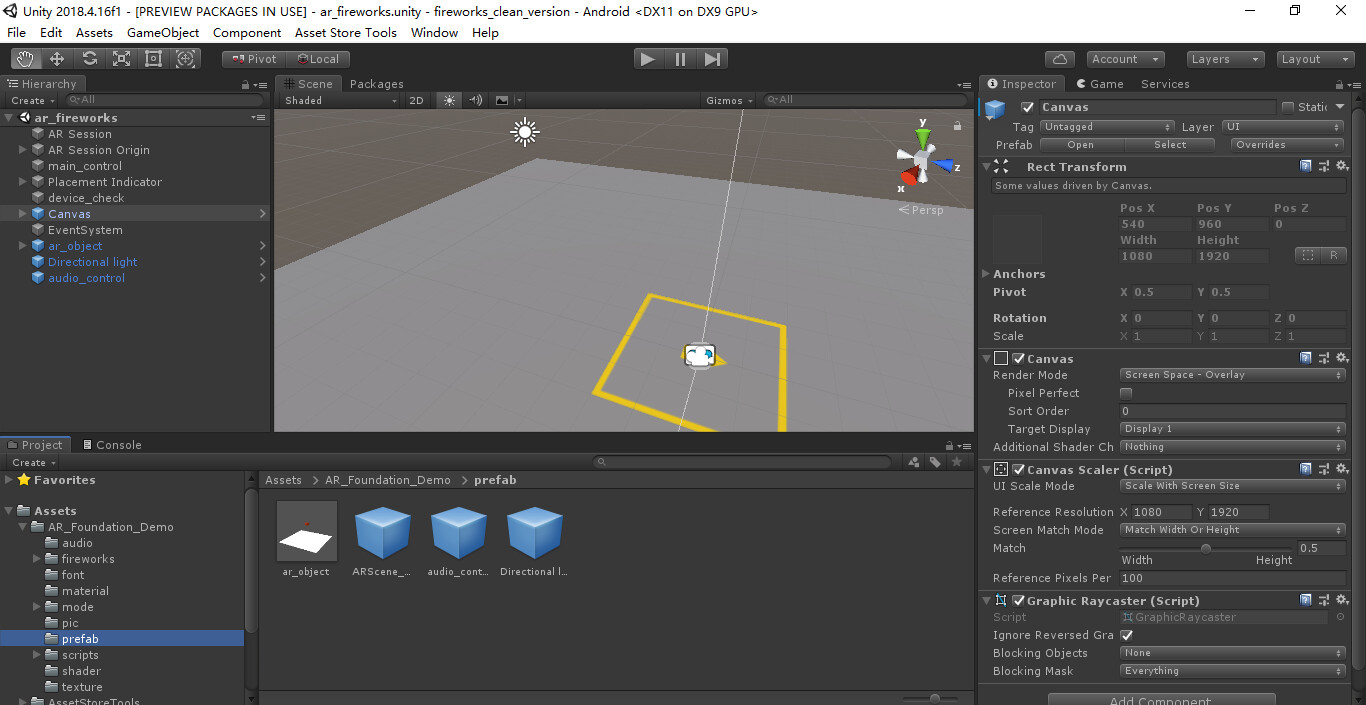Open the Blocking Mask dropdown
Screen dimensions: 1366x705
(x=1232, y=671)
